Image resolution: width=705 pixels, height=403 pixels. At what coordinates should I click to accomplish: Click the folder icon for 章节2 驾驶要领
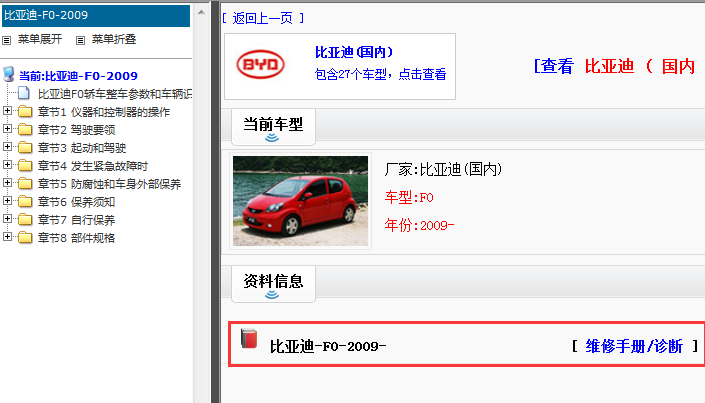click(x=25, y=129)
